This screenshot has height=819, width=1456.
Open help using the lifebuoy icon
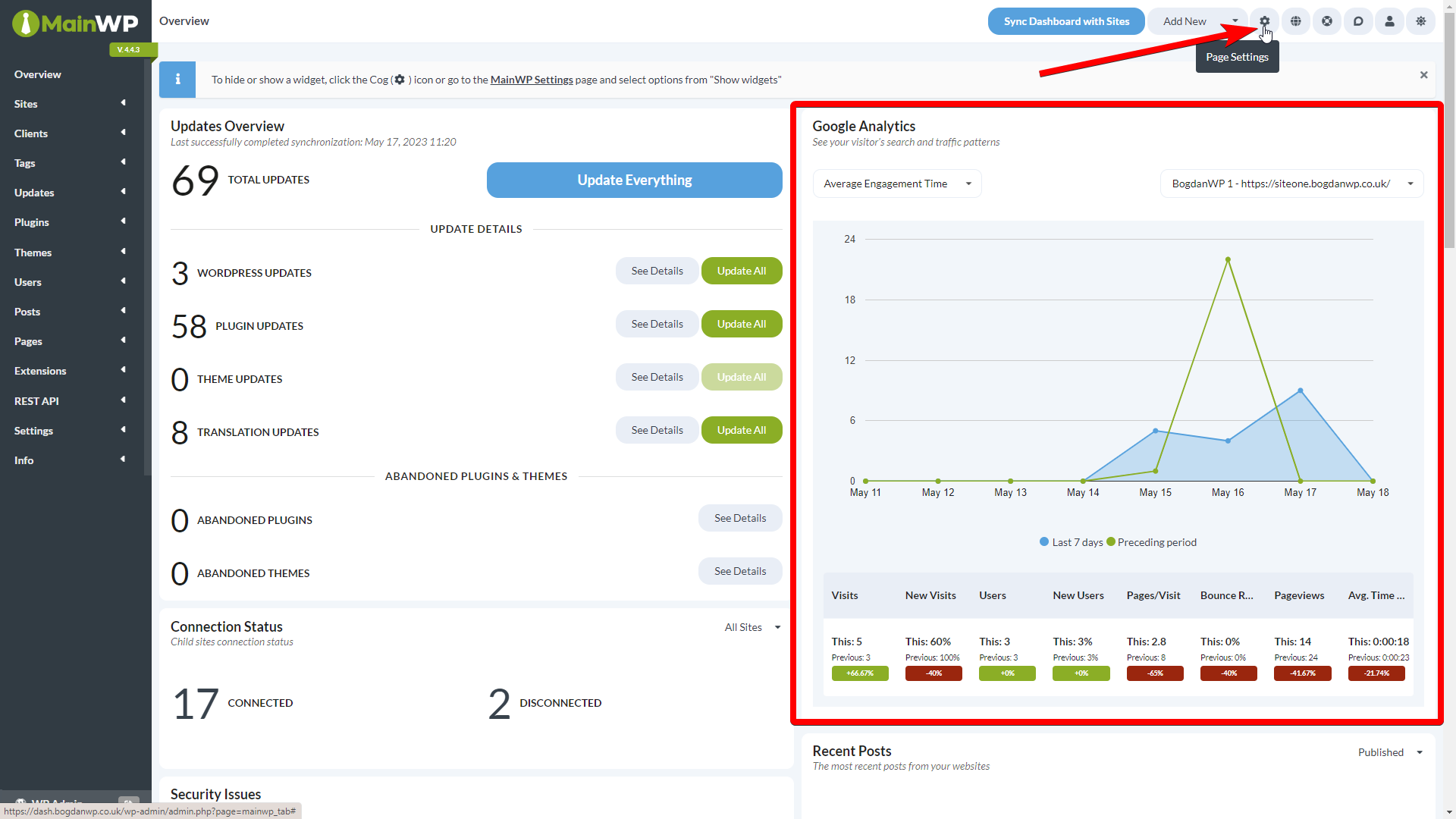coord(1326,21)
